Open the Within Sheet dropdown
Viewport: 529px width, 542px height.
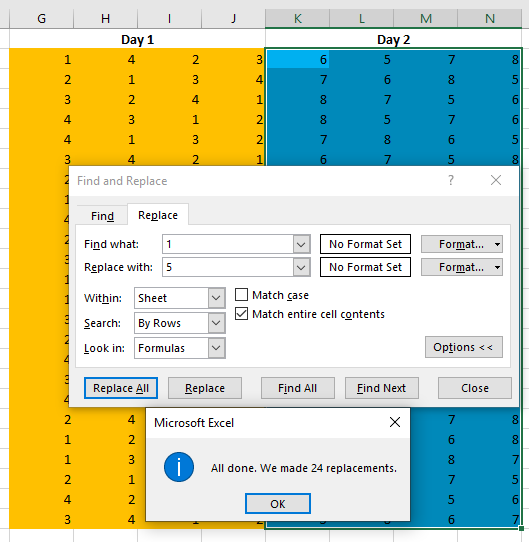[x=216, y=298]
